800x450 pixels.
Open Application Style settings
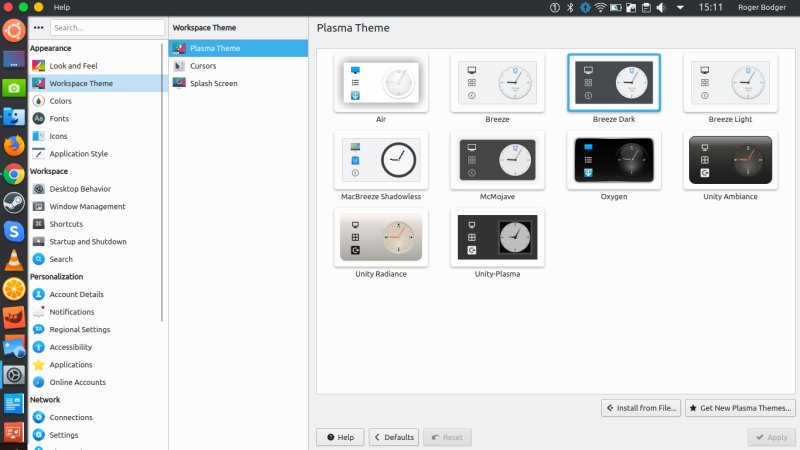click(78, 154)
